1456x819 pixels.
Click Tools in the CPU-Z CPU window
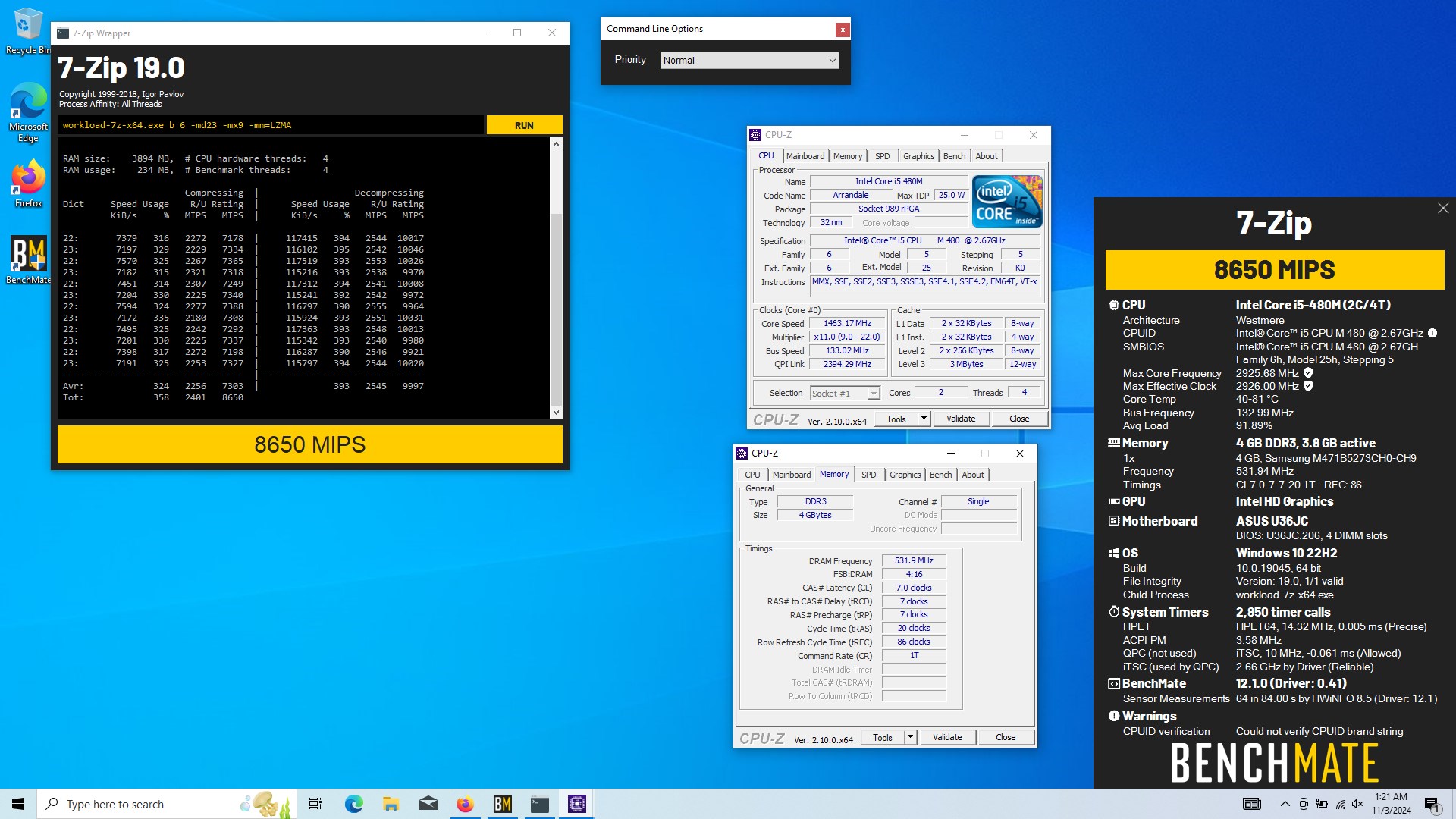(x=896, y=419)
